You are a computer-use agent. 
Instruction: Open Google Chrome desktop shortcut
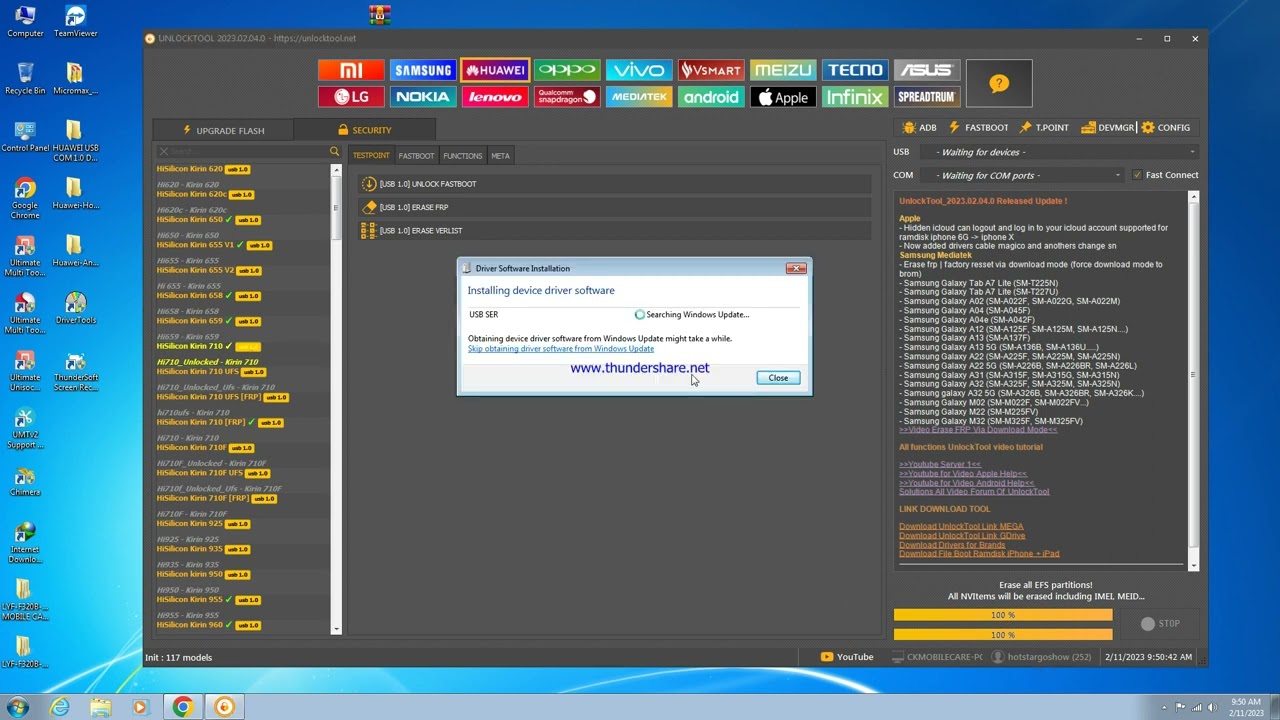[x=25, y=198]
